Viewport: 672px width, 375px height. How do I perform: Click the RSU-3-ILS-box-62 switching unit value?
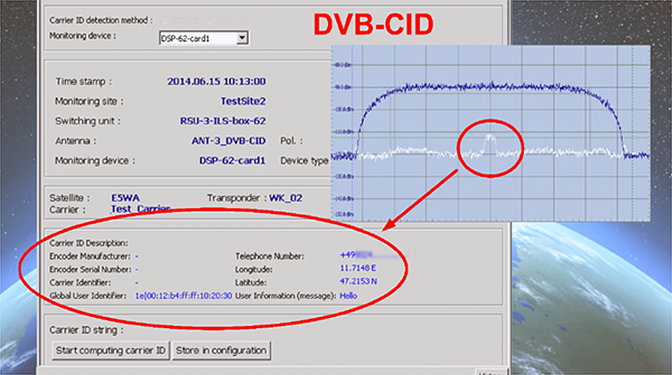223,121
